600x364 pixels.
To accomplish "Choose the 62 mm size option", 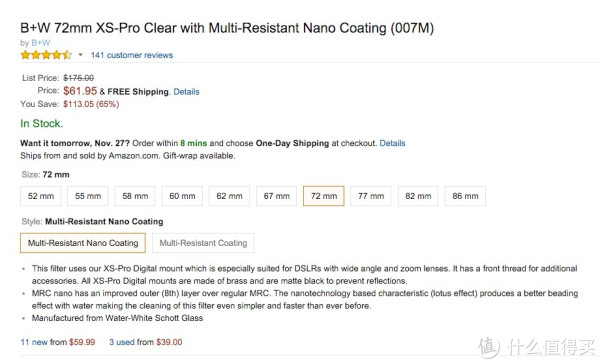I will tap(229, 196).
